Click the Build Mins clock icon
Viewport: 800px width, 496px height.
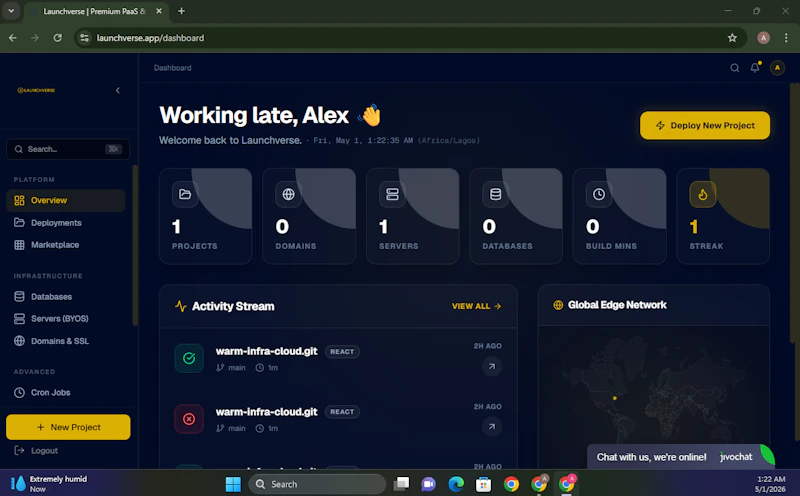(599, 194)
